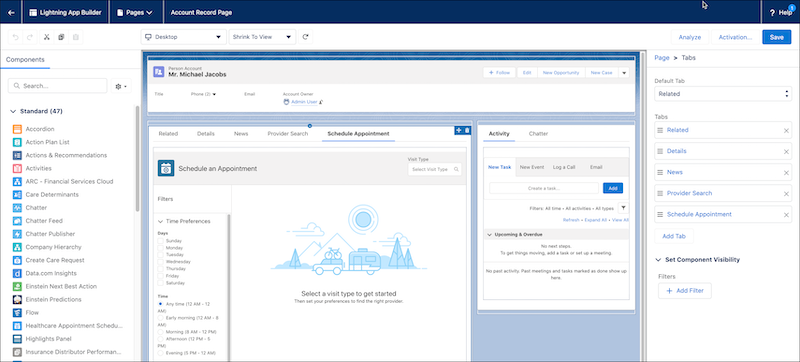Open the Desktop form factor dropdown

(184, 37)
